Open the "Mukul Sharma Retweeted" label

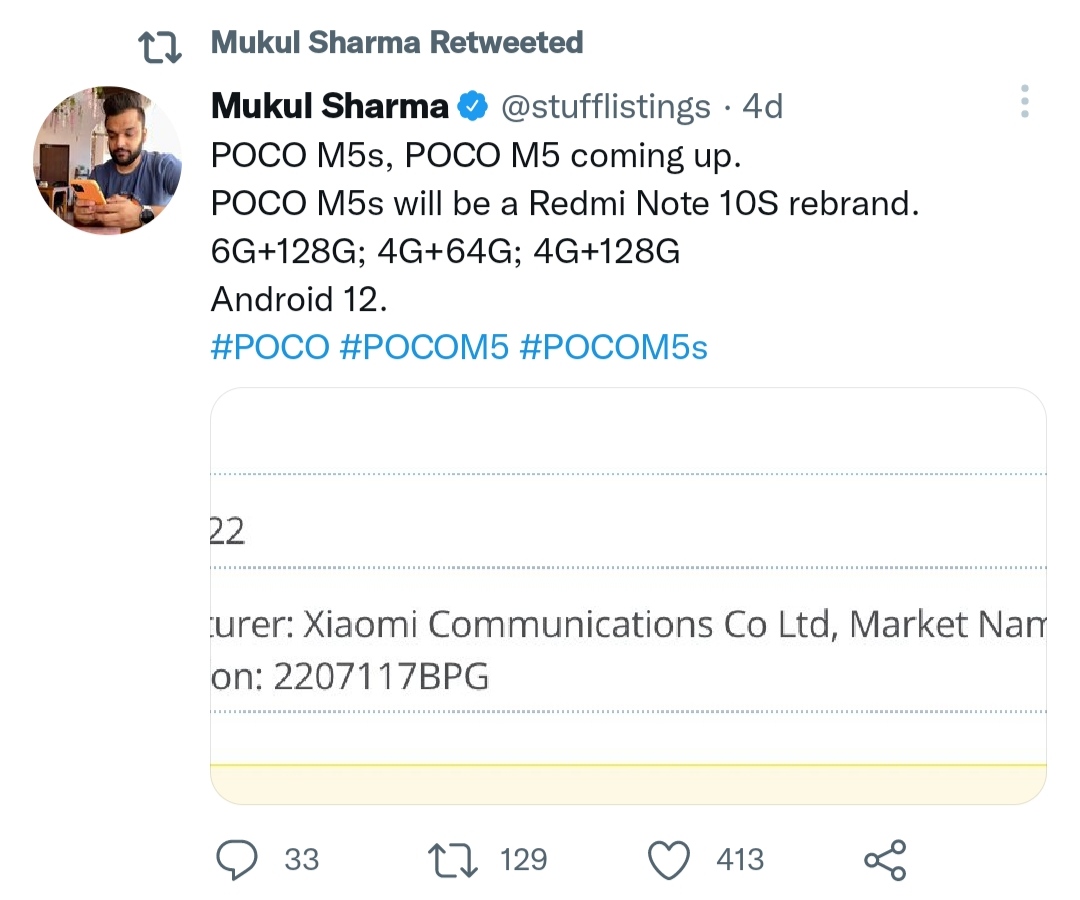pos(397,43)
